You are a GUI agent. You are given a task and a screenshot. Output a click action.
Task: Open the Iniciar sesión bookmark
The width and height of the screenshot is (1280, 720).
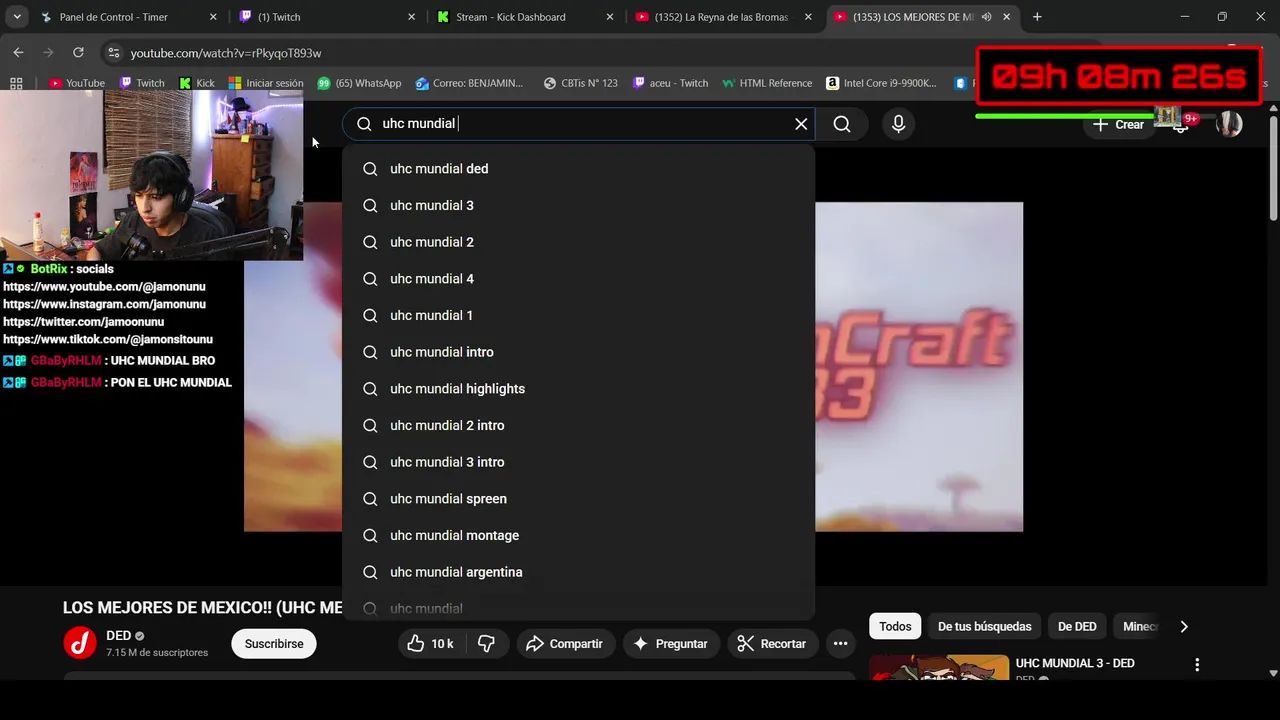(266, 83)
